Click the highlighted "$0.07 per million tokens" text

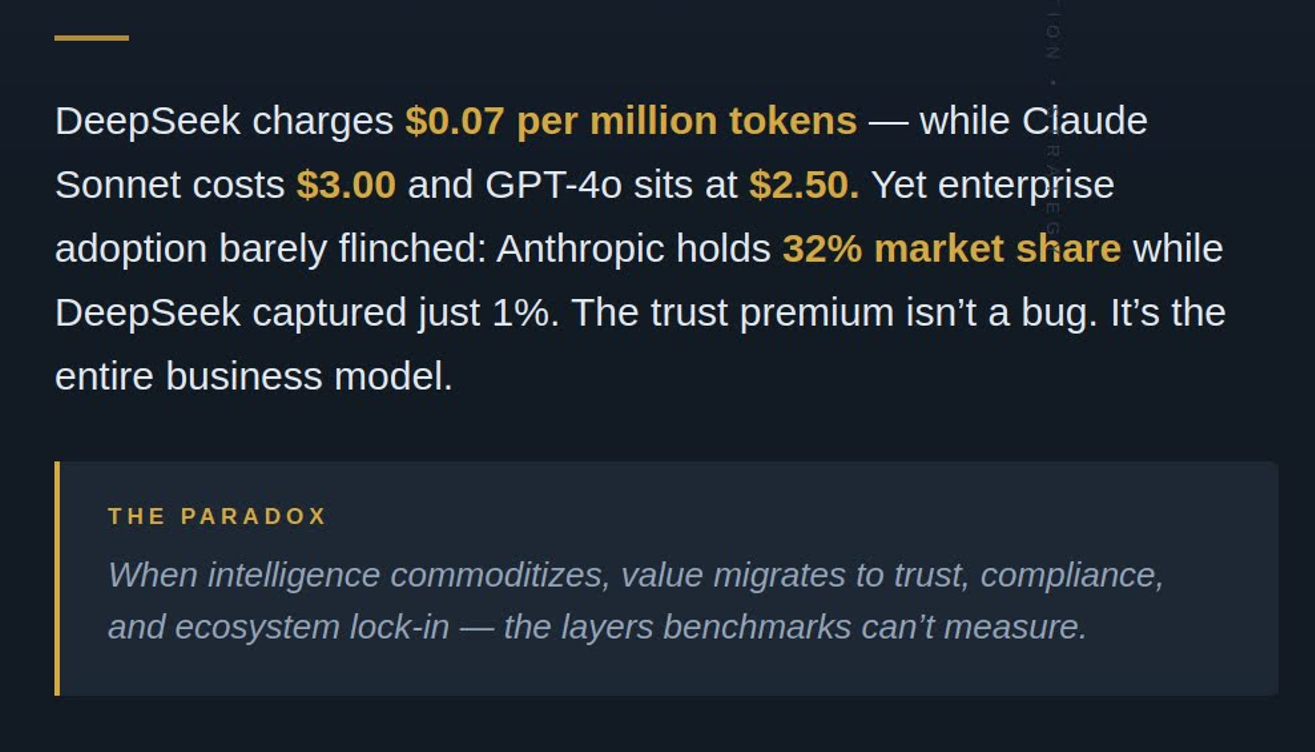[x=630, y=121]
